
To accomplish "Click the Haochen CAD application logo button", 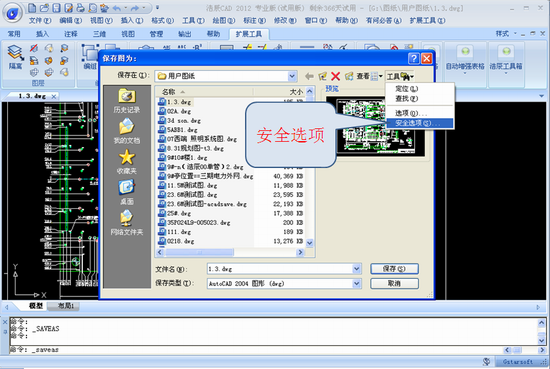I will point(13,13).
